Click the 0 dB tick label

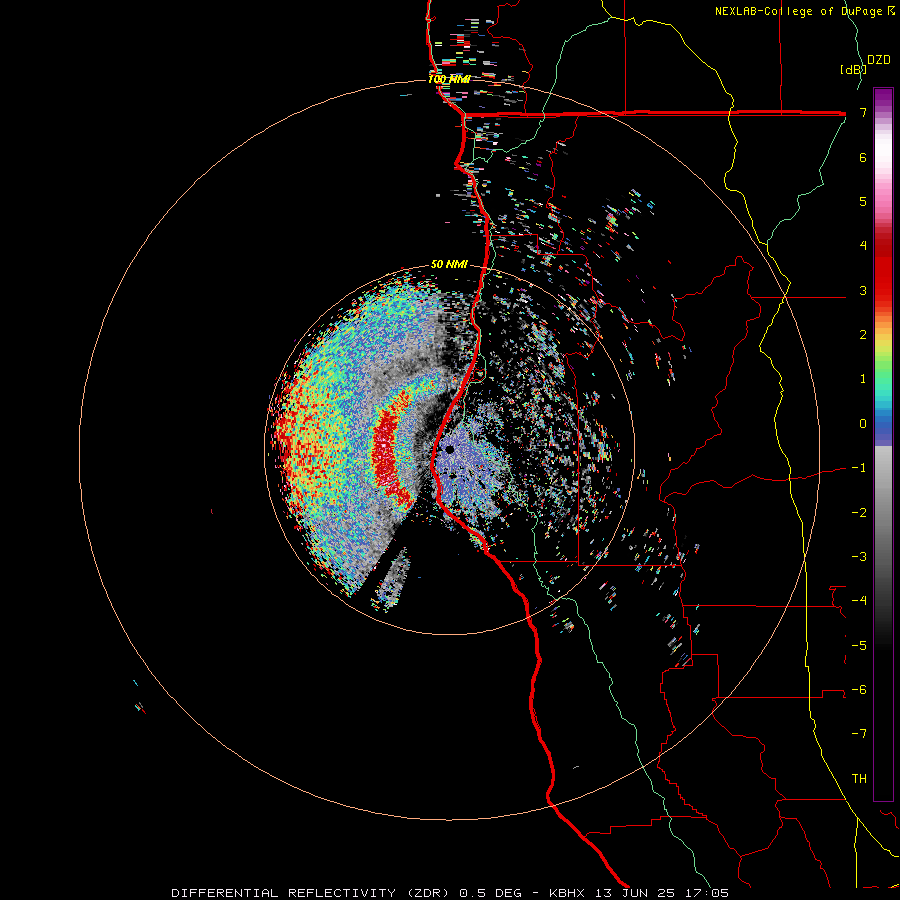pos(863,424)
